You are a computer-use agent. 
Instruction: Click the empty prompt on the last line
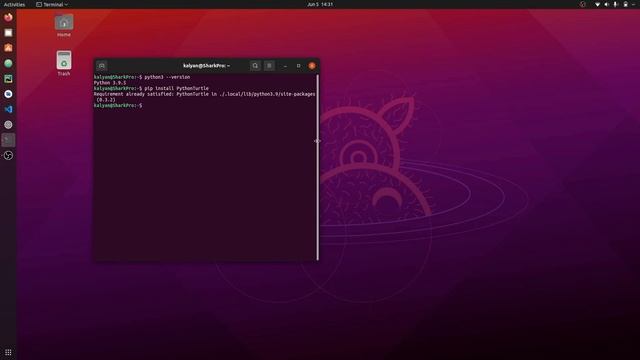[118, 106]
